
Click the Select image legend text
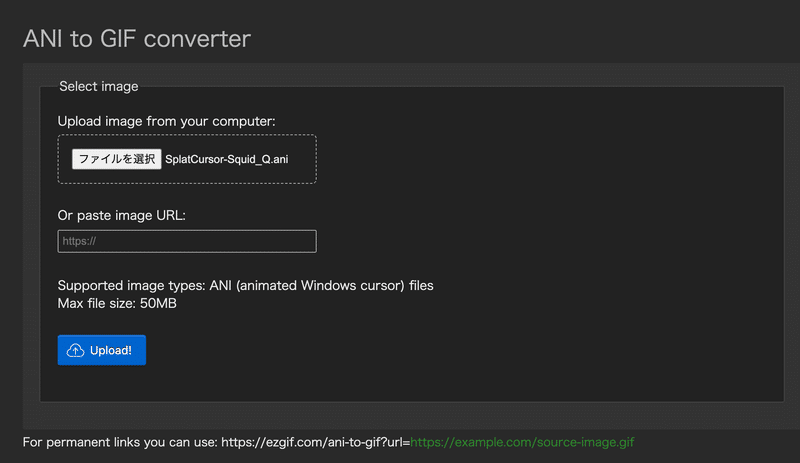(x=98, y=86)
